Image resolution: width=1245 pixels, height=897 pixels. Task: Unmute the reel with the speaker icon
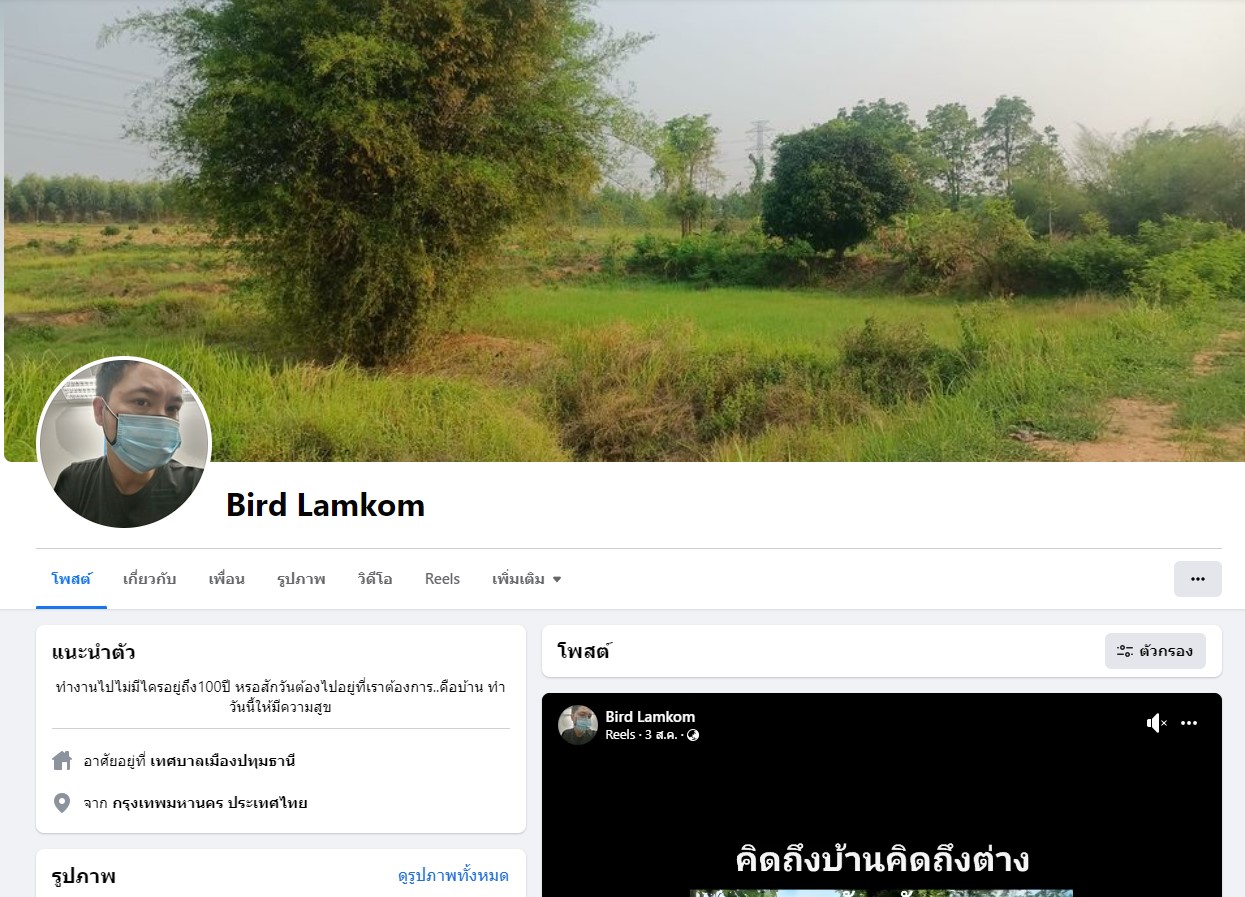(x=1156, y=723)
